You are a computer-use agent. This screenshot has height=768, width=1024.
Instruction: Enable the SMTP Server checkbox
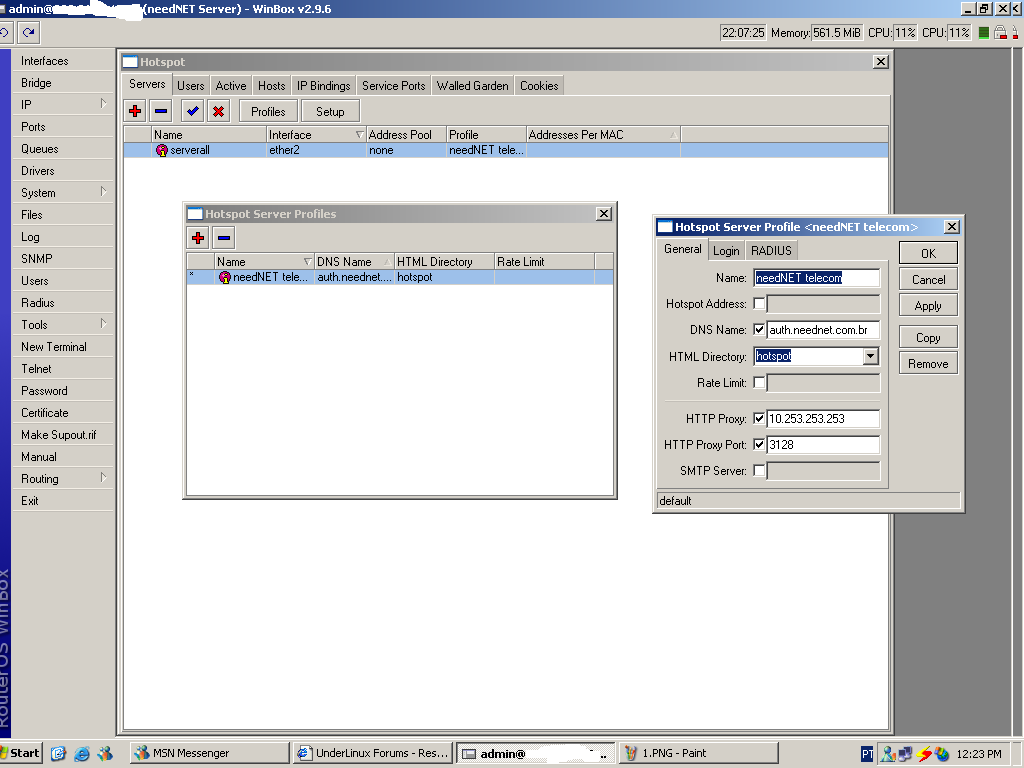tap(759, 470)
